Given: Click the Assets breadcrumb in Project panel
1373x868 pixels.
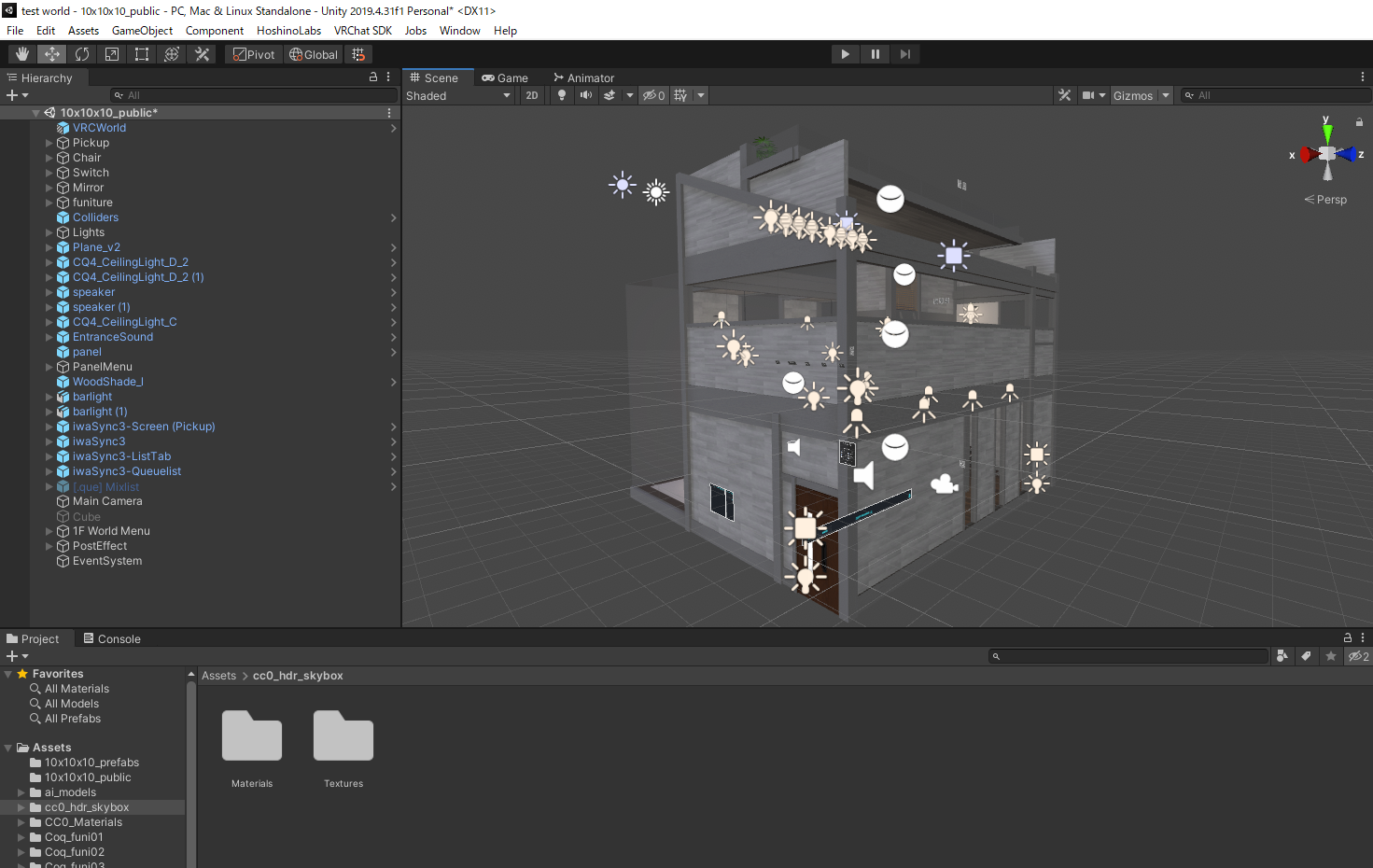Looking at the screenshot, I should point(218,675).
